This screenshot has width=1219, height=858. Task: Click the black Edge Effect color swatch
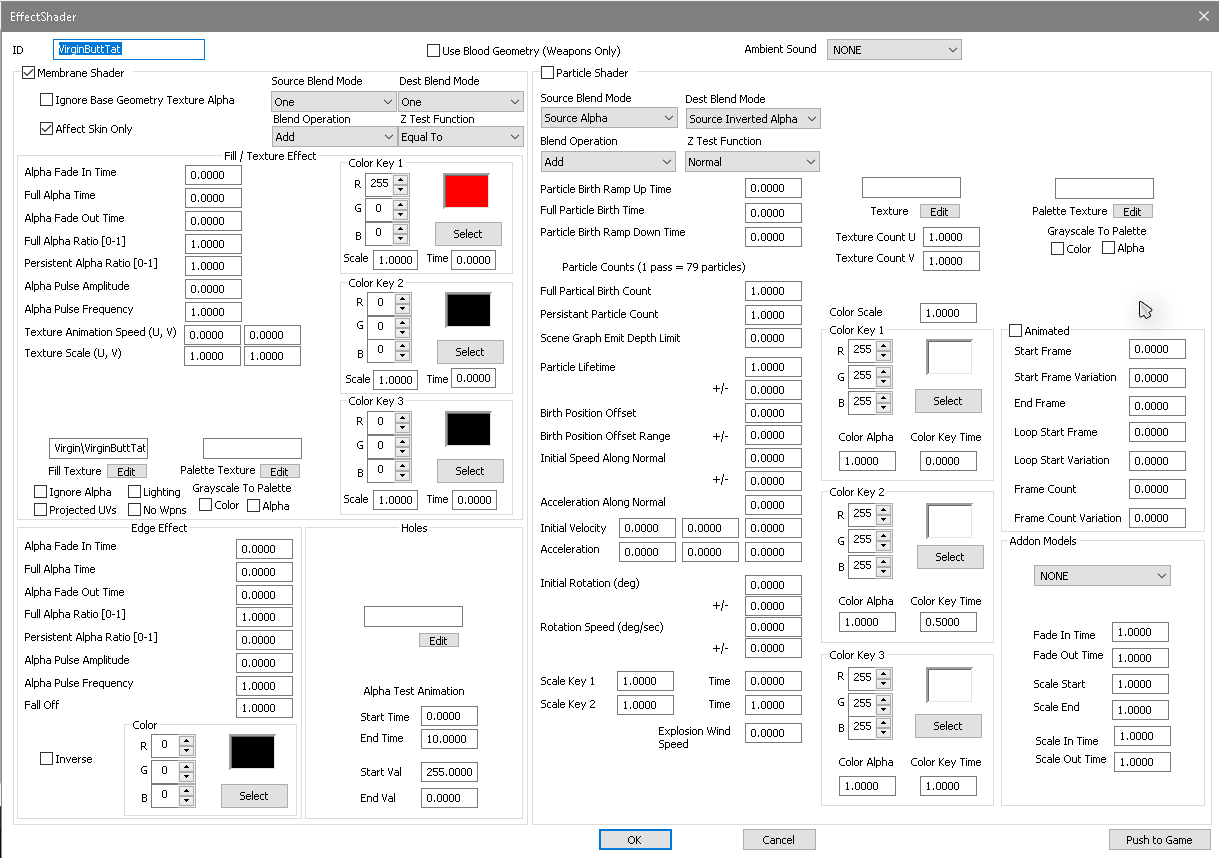pos(252,752)
